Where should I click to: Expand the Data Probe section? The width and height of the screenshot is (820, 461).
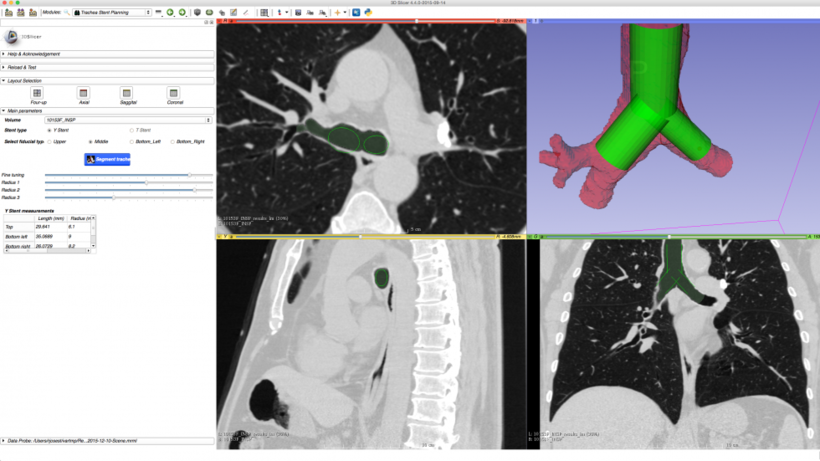107,441
